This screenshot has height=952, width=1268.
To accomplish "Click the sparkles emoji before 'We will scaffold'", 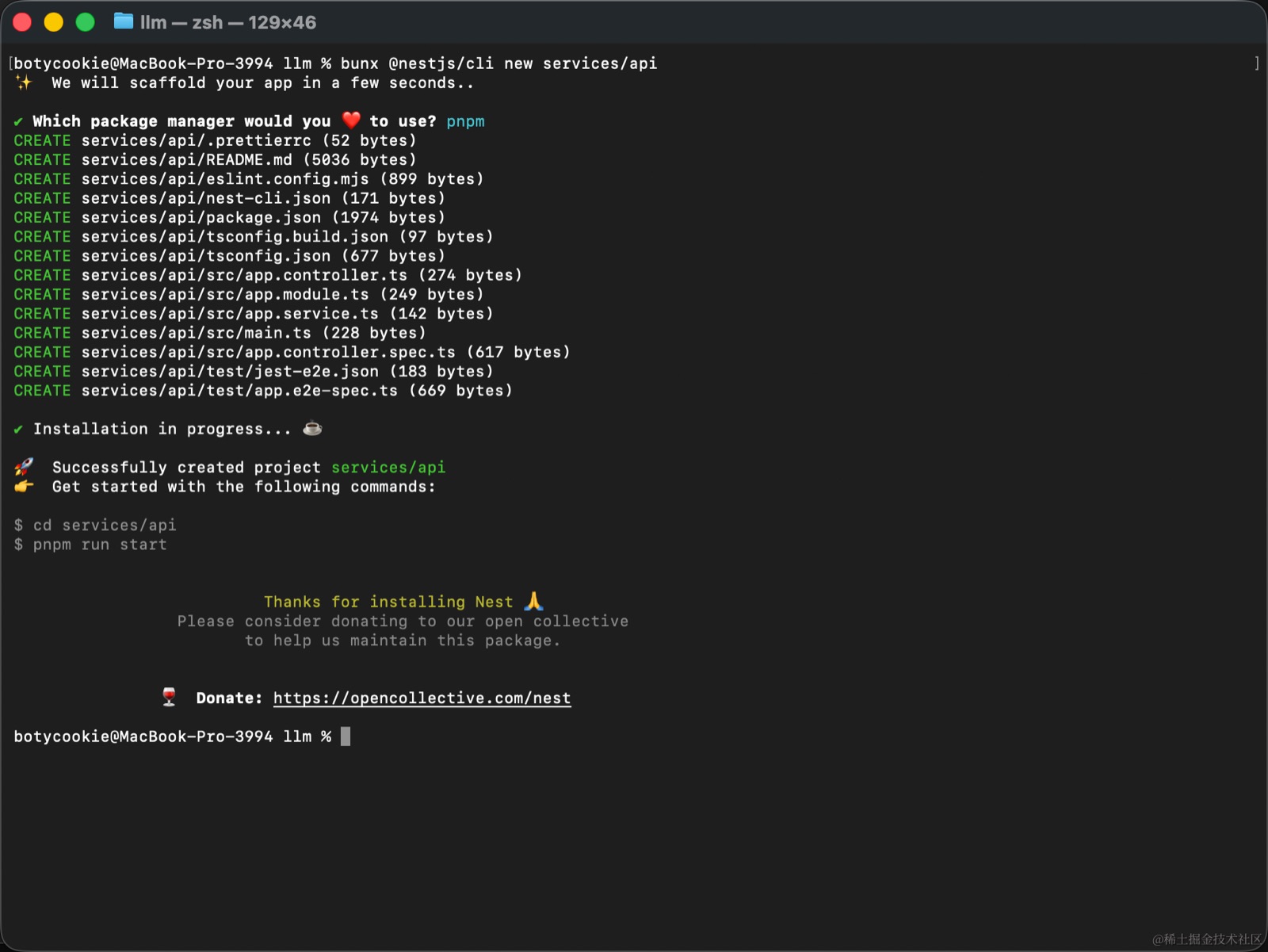I will click(x=24, y=82).
